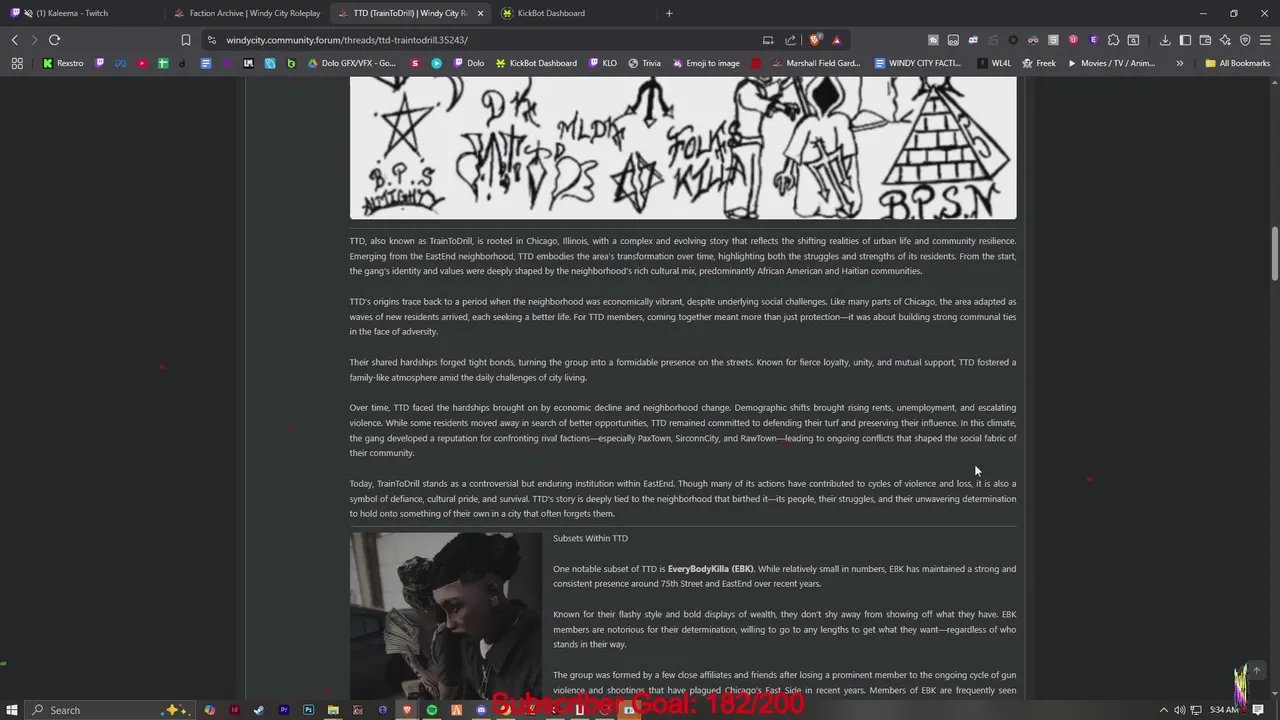Image resolution: width=1280 pixels, height=720 pixels.
Task: Open the browser main menu icon
Action: point(1265,40)
